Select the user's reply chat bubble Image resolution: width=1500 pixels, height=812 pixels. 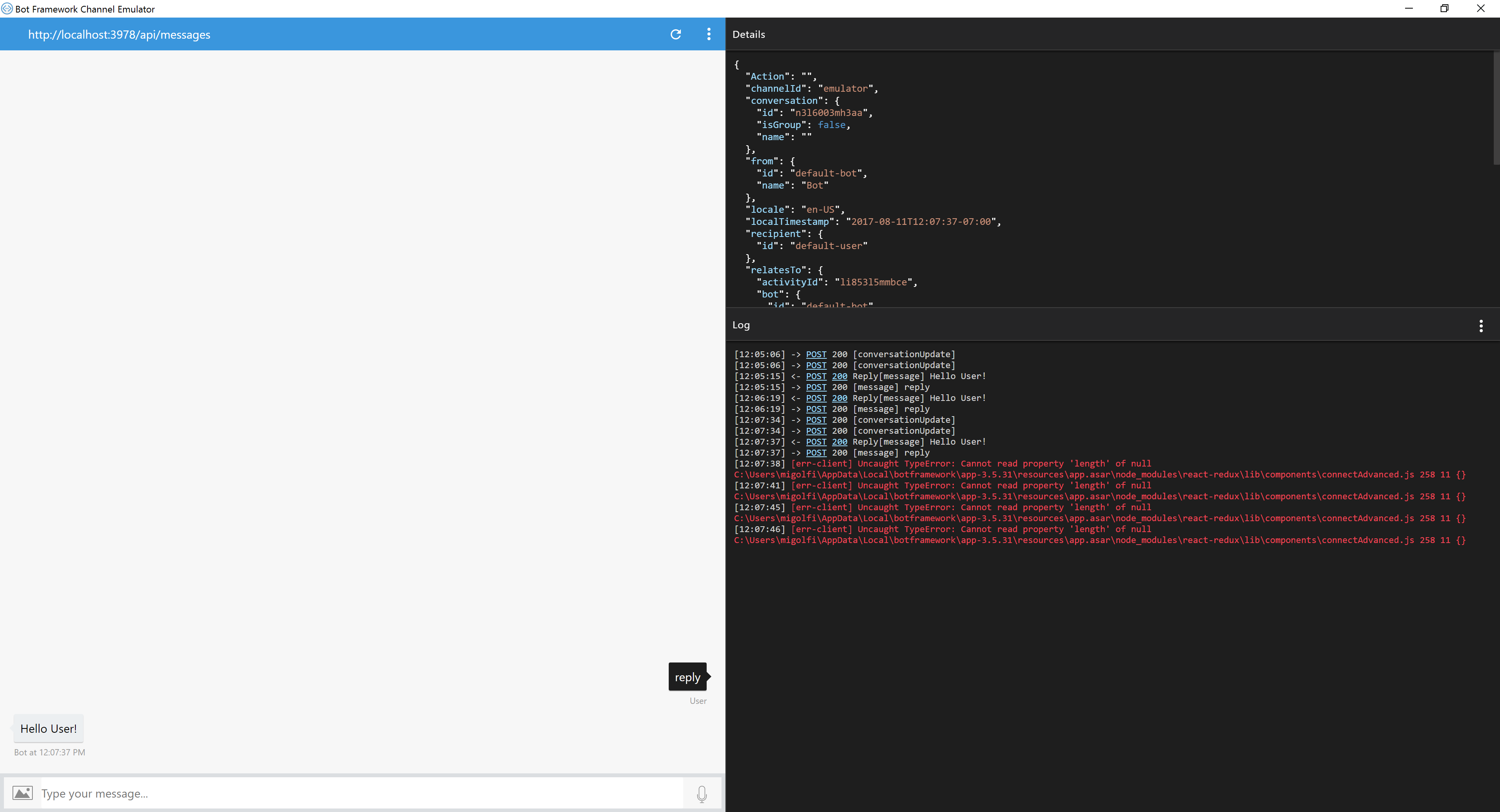click(687, 677)
